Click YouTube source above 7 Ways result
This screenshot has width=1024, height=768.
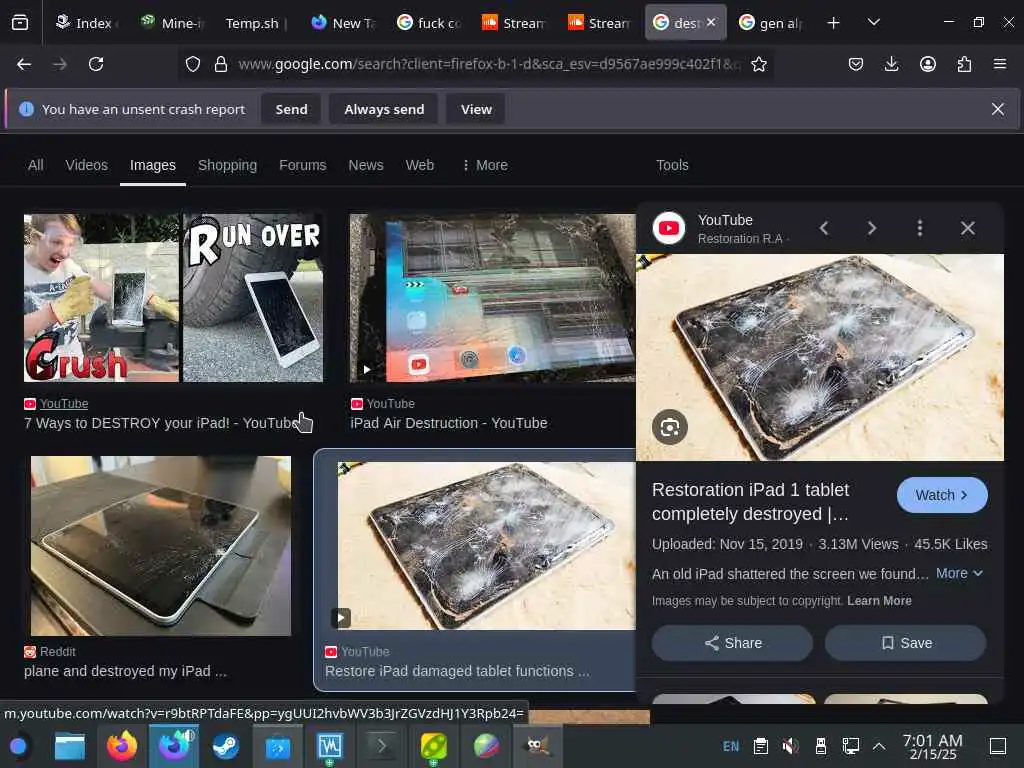pyautogui.click(x=63, y=404)
